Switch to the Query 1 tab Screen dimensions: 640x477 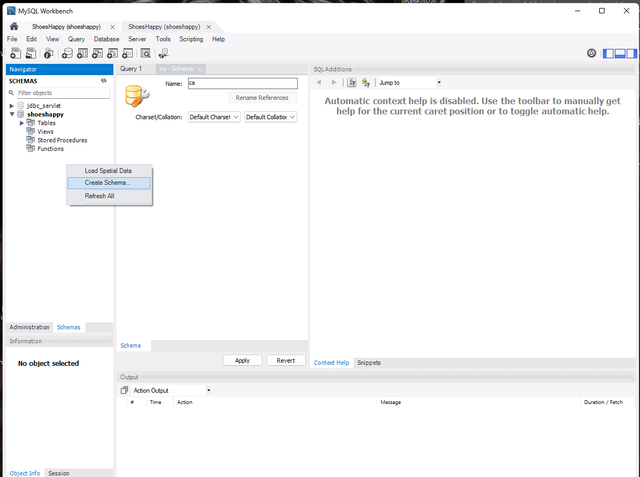[131, 69]
